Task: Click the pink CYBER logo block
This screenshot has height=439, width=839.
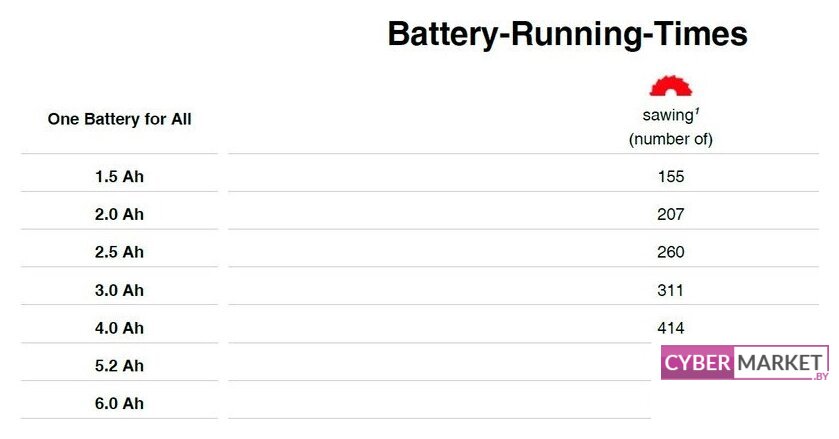Action: [698, 363]
